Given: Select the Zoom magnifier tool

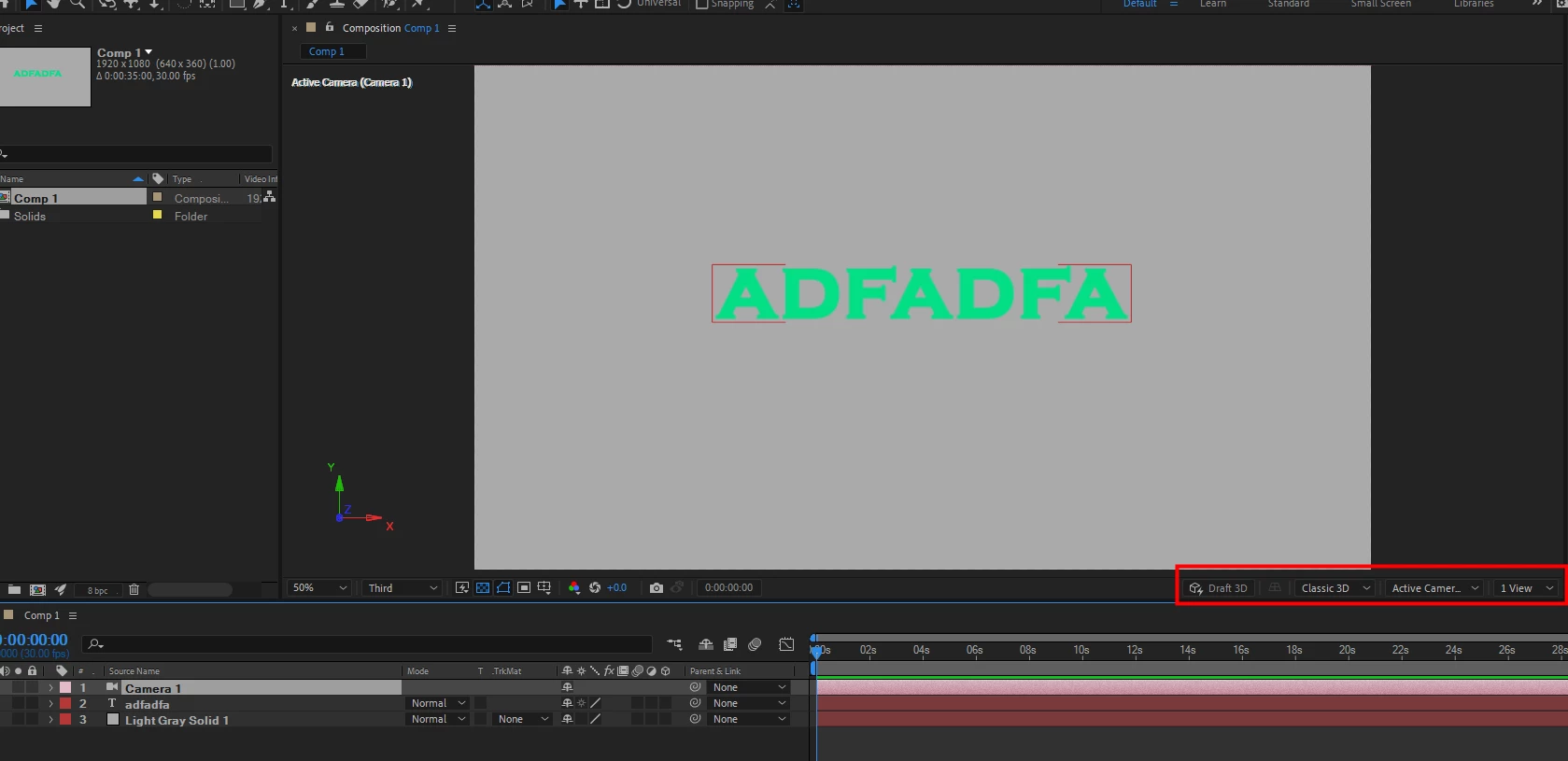Looking at the screenshot, I should (78, 4).
